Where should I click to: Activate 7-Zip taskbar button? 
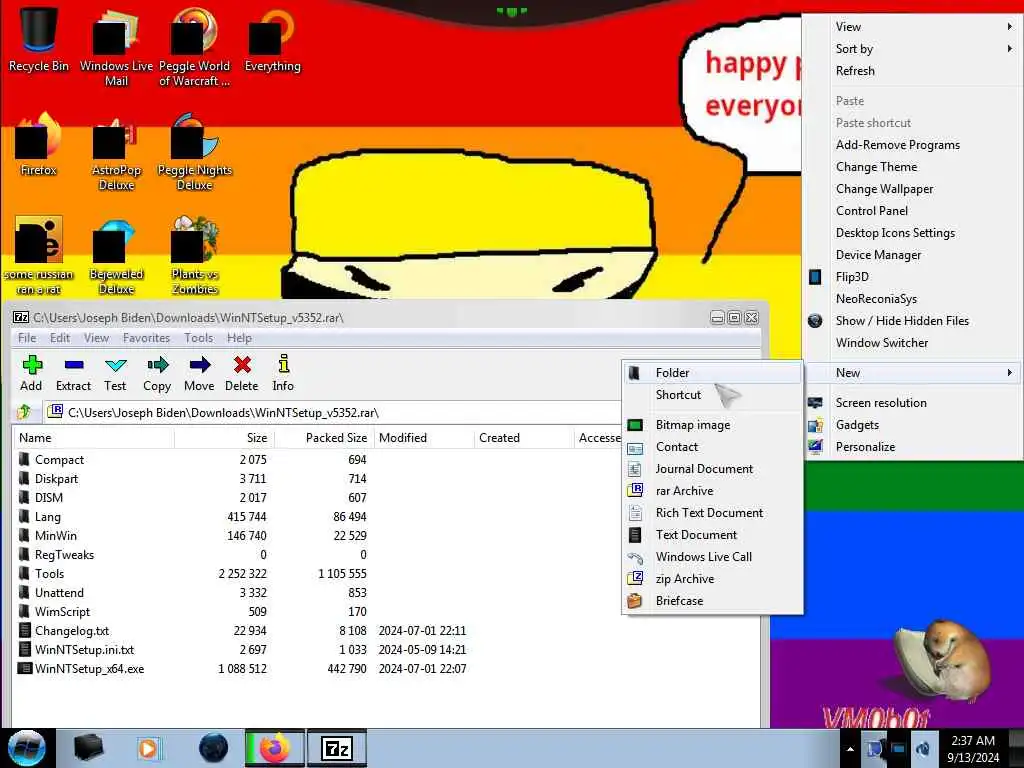(x=337, y=748)
